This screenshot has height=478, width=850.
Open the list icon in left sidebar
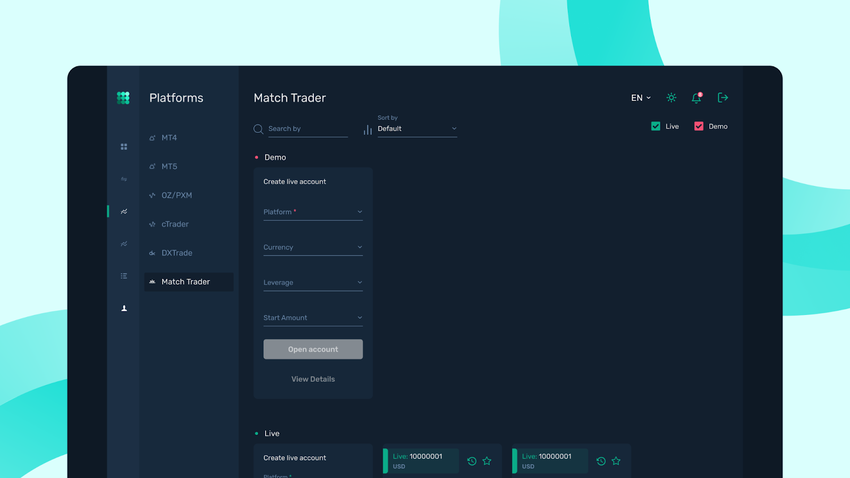(x=124, y=276)
